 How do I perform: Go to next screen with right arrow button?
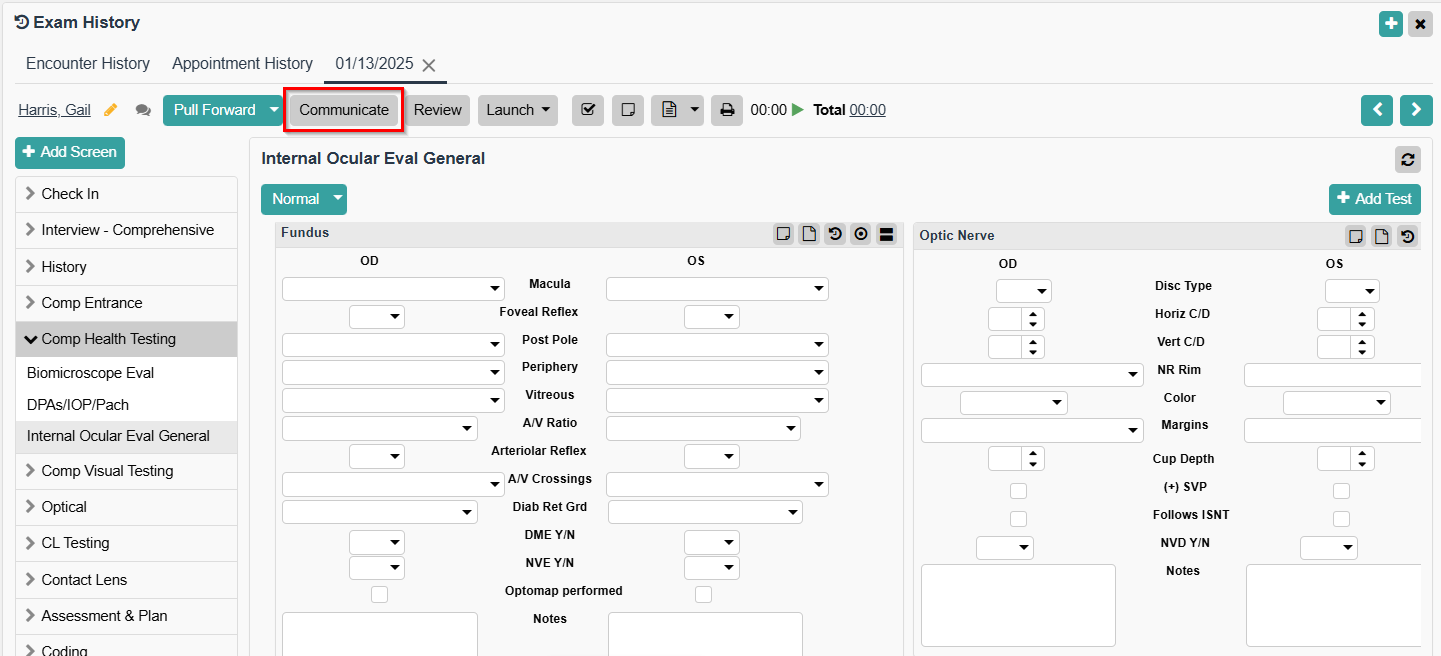click(x=1416, y=110)
